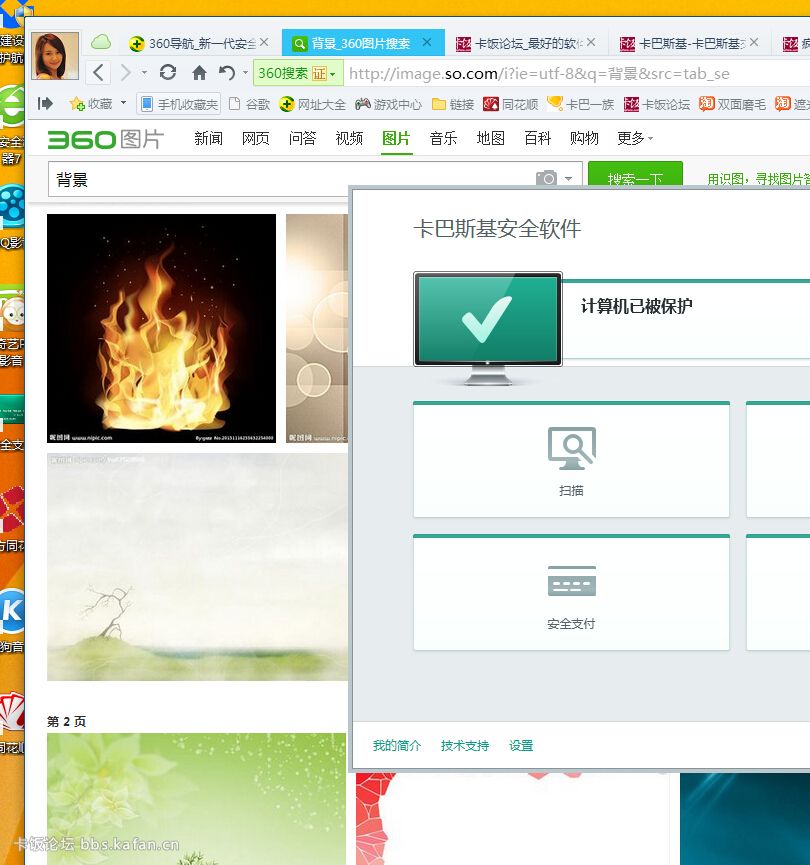The width and height of the screenshot is (810, 865).
Task: Select 购物 in the 360 navigation
Action: [x=584, y=138]
